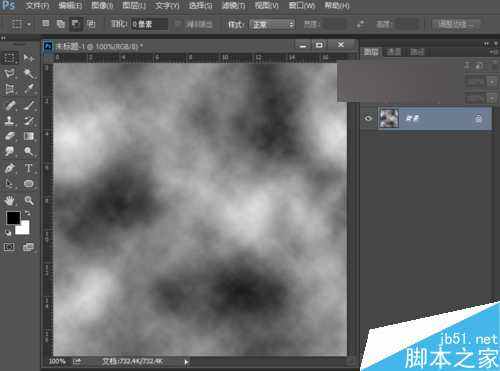
Task: Open the 滤镜 (Filter) menu
Action: [x=234, y=6]
